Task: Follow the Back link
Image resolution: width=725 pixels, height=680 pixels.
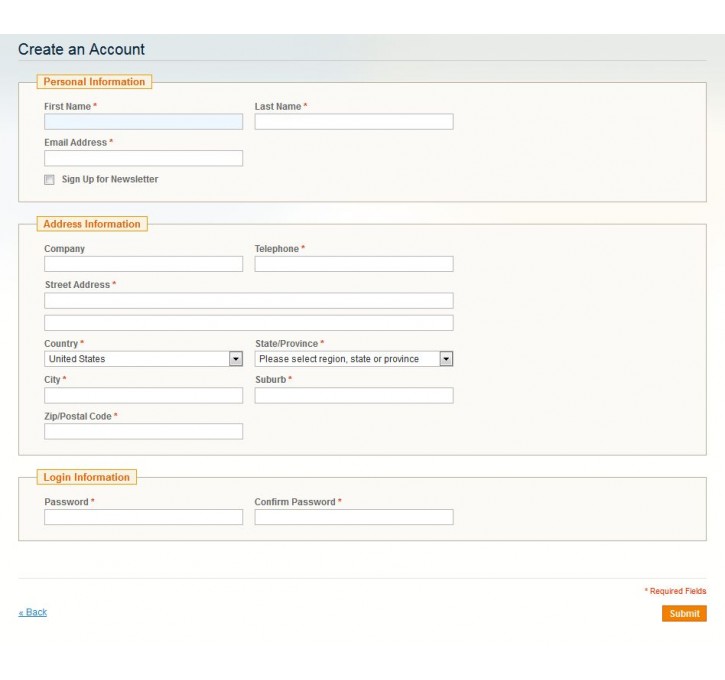Action: (x=33, y=612)
